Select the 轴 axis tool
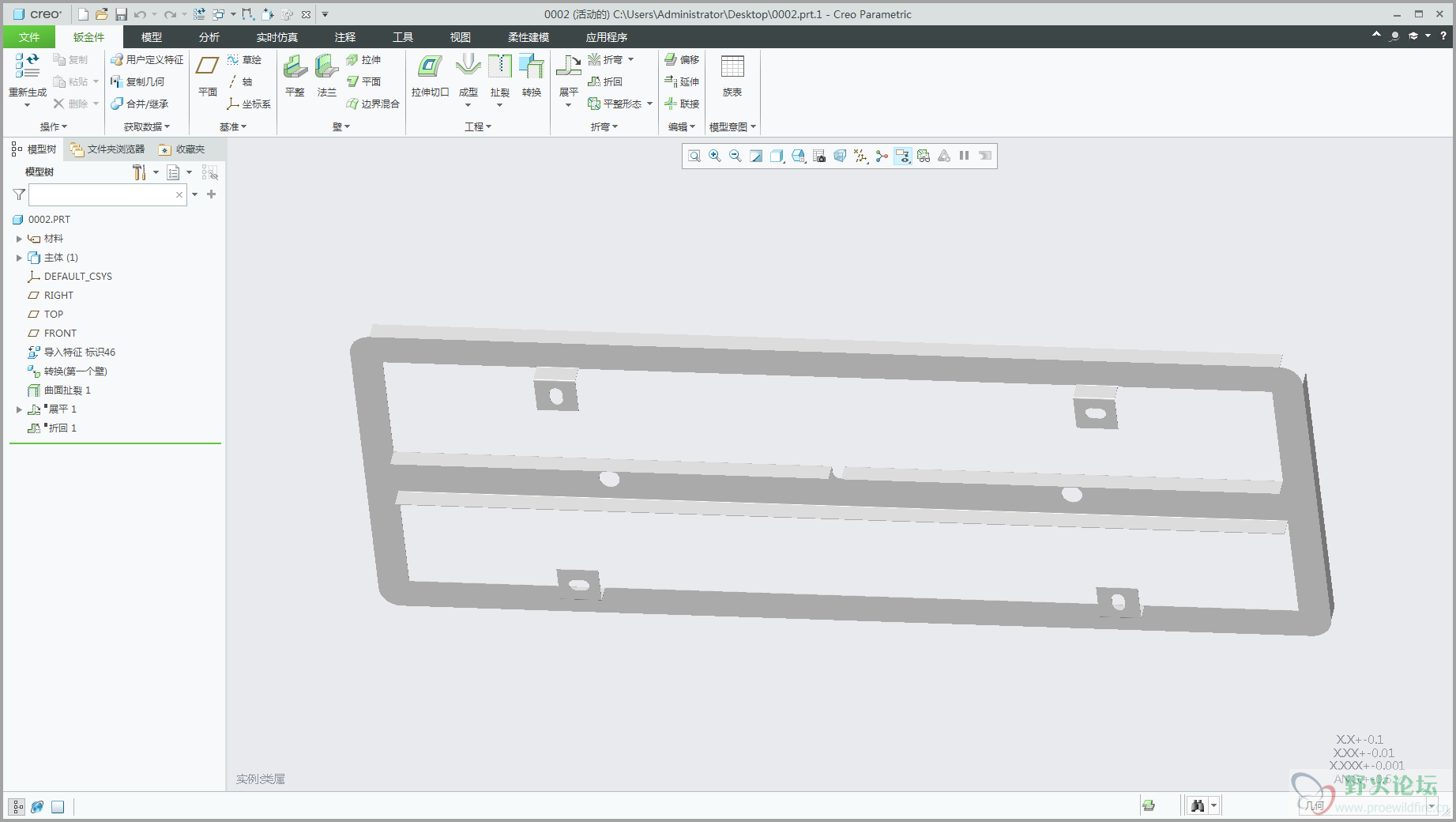This screenshot has width=1456, height=822. coord(240,82)
